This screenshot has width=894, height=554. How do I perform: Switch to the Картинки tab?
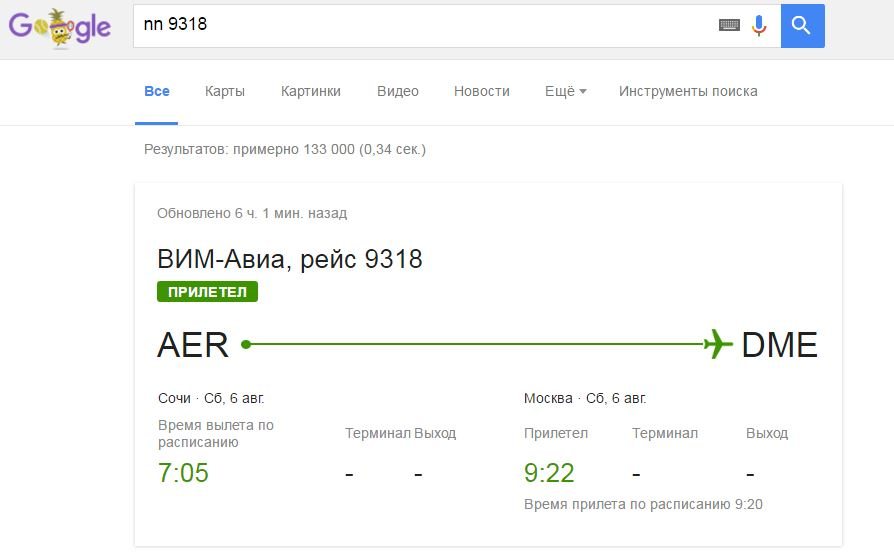coord(311,91)
